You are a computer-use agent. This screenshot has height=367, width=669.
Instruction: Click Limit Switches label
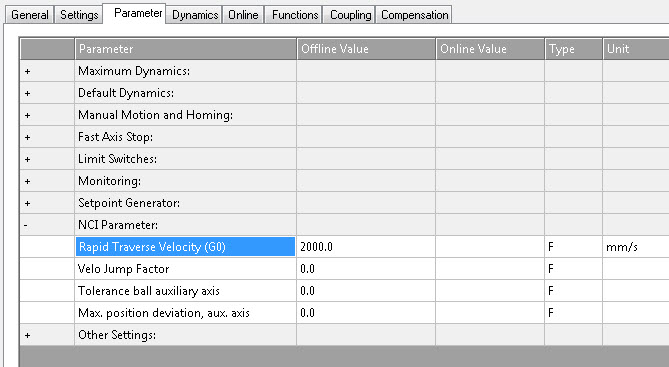(x=117, y=159)
